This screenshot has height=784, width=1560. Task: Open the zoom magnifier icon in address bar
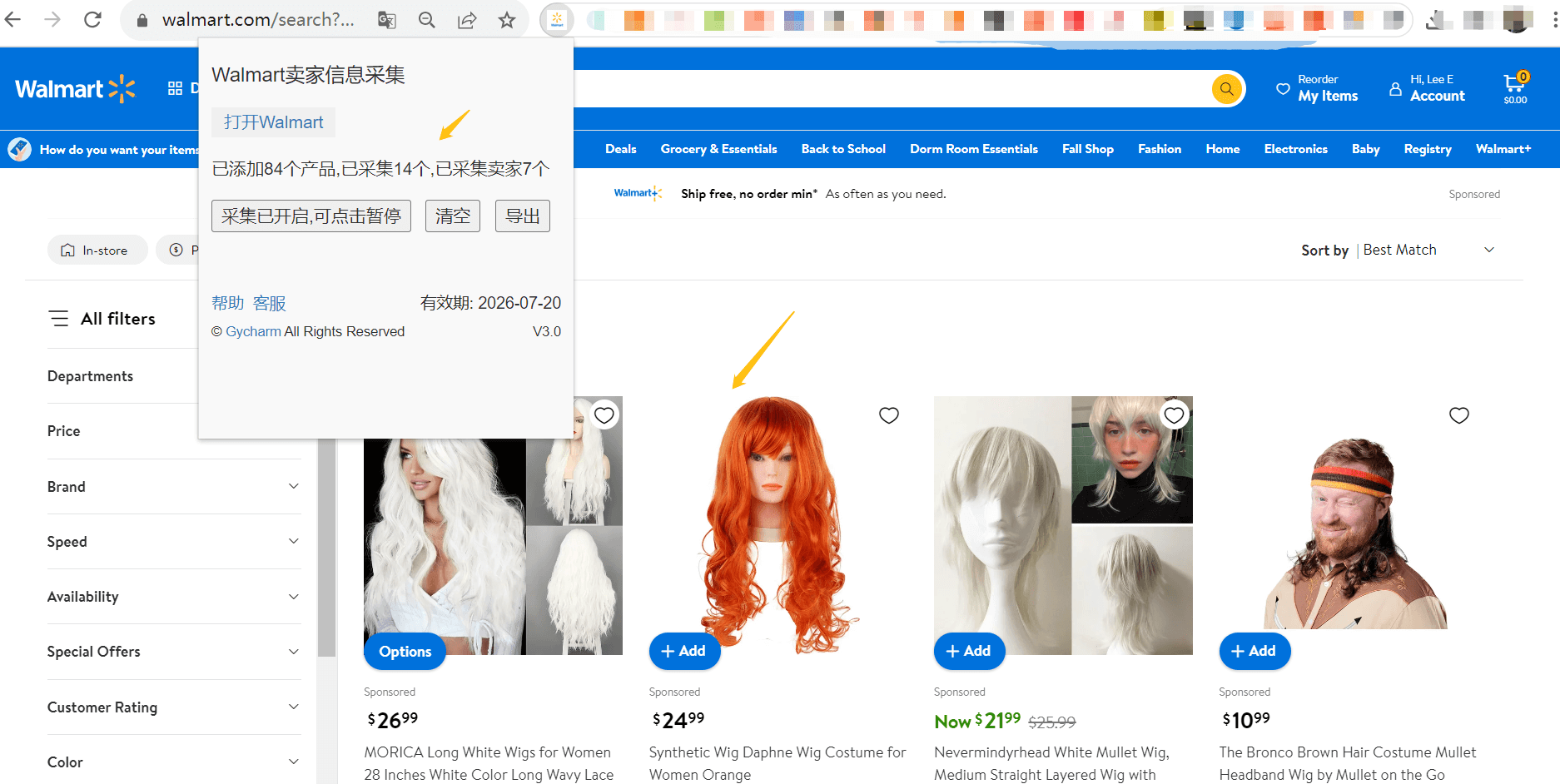(x=427, y=20)
